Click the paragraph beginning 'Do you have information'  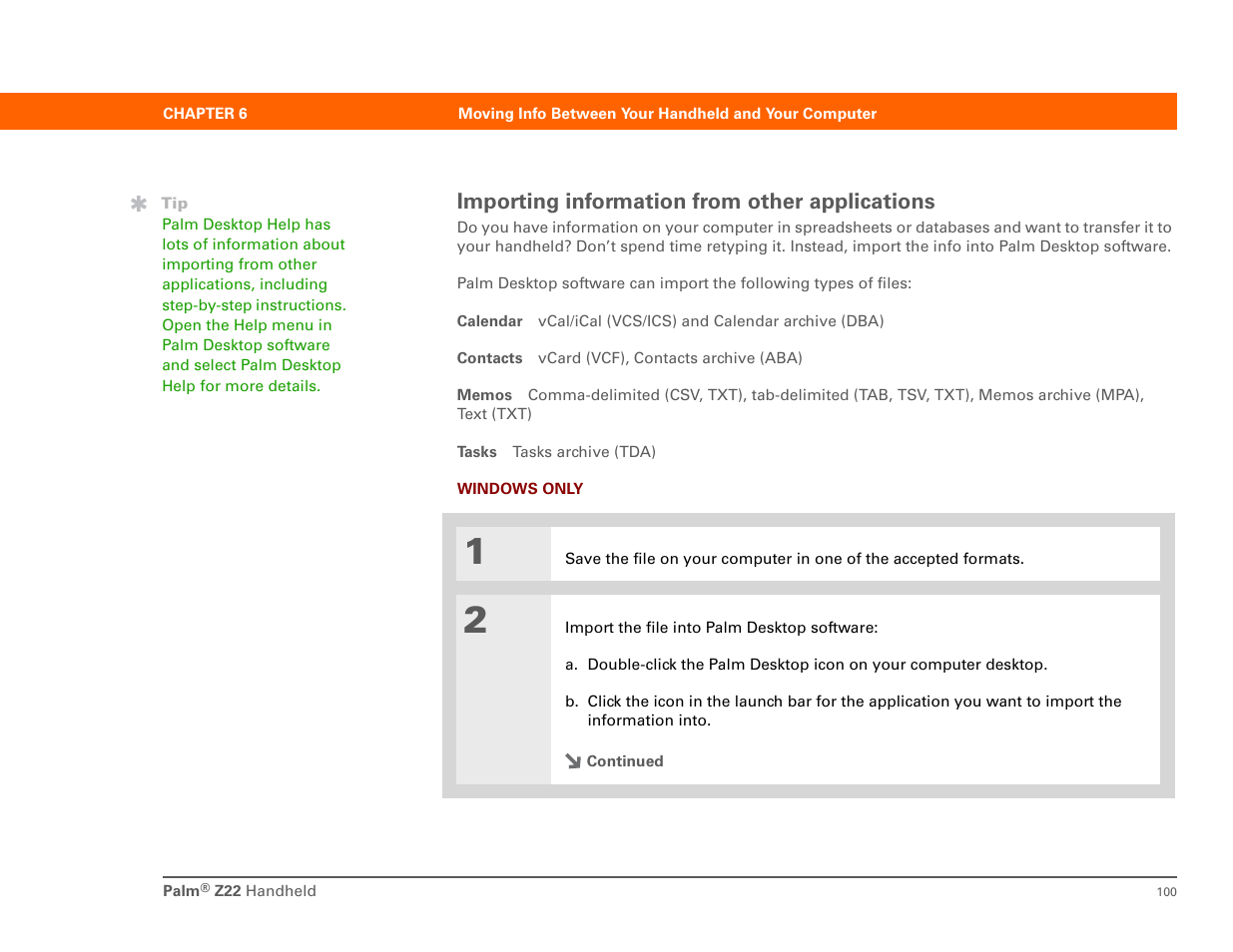pos(815,238)
